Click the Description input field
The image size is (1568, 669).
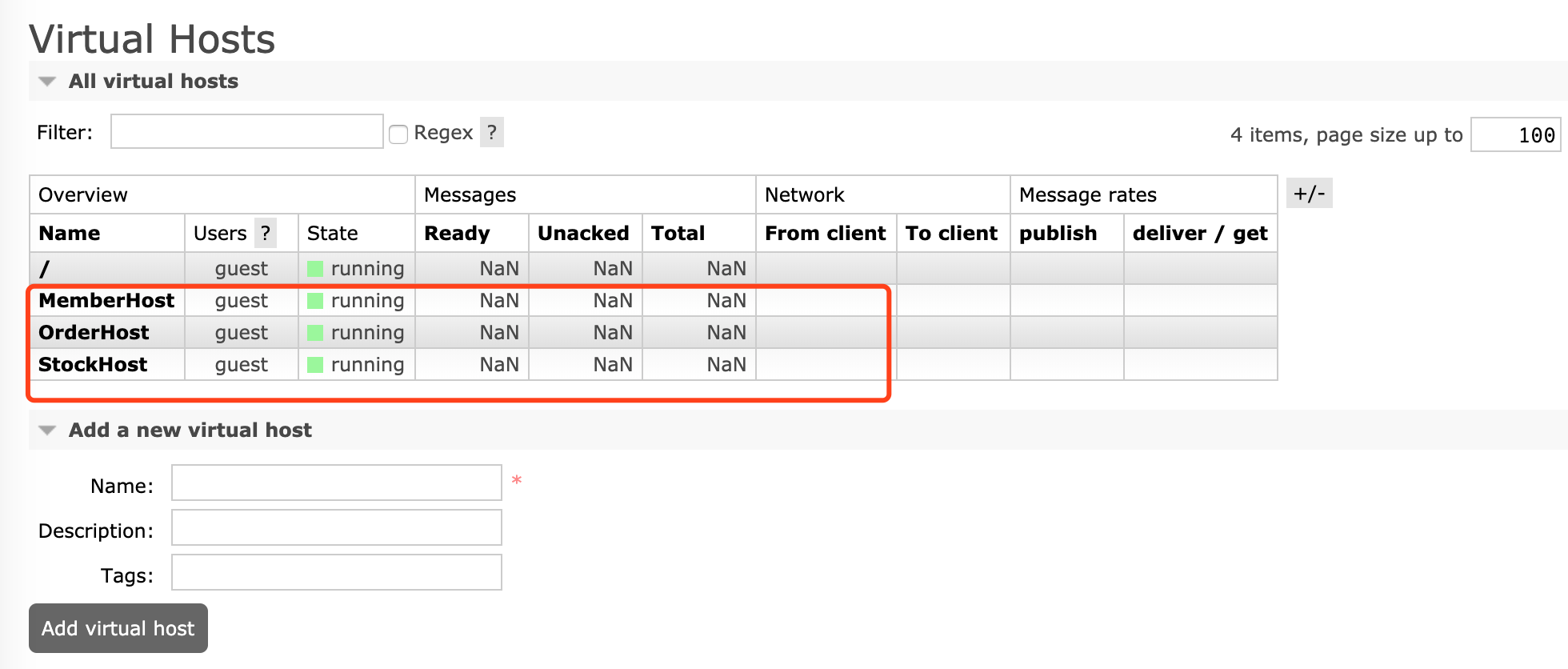point(337,527)
